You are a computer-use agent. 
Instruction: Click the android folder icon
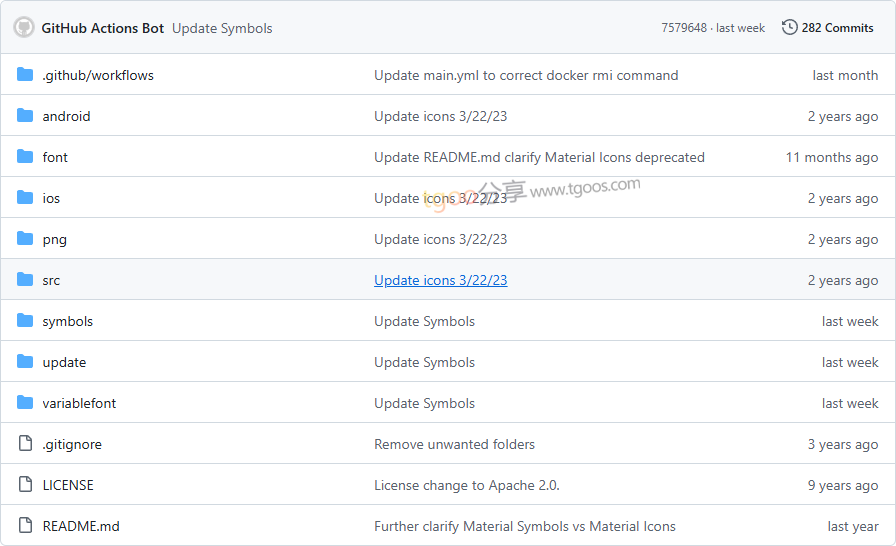(x=25, y=116)
